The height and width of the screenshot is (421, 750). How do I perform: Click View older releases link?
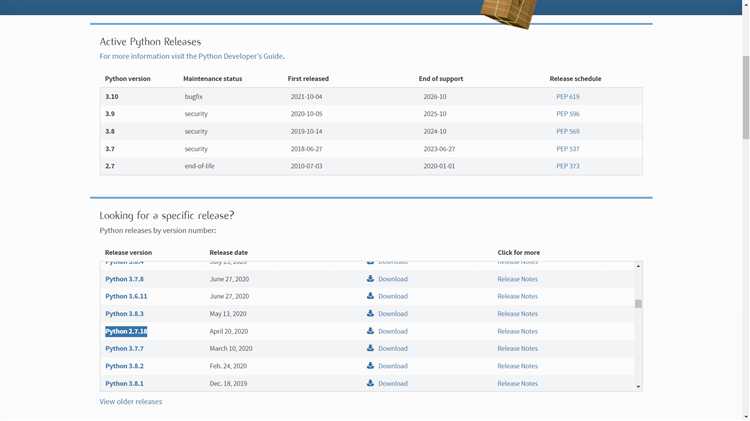pos(131,401)
